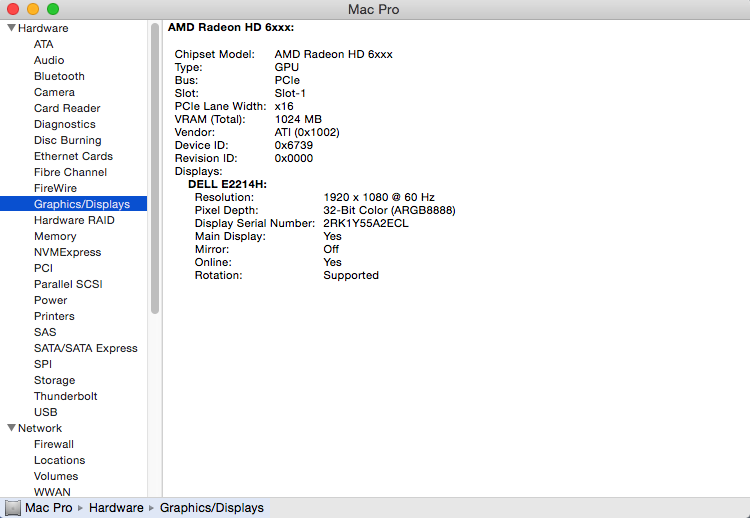Open SATA/SATA Express information
Viewport: 750px width, 518px height.
pyautogui.click(x=86, y=348)
